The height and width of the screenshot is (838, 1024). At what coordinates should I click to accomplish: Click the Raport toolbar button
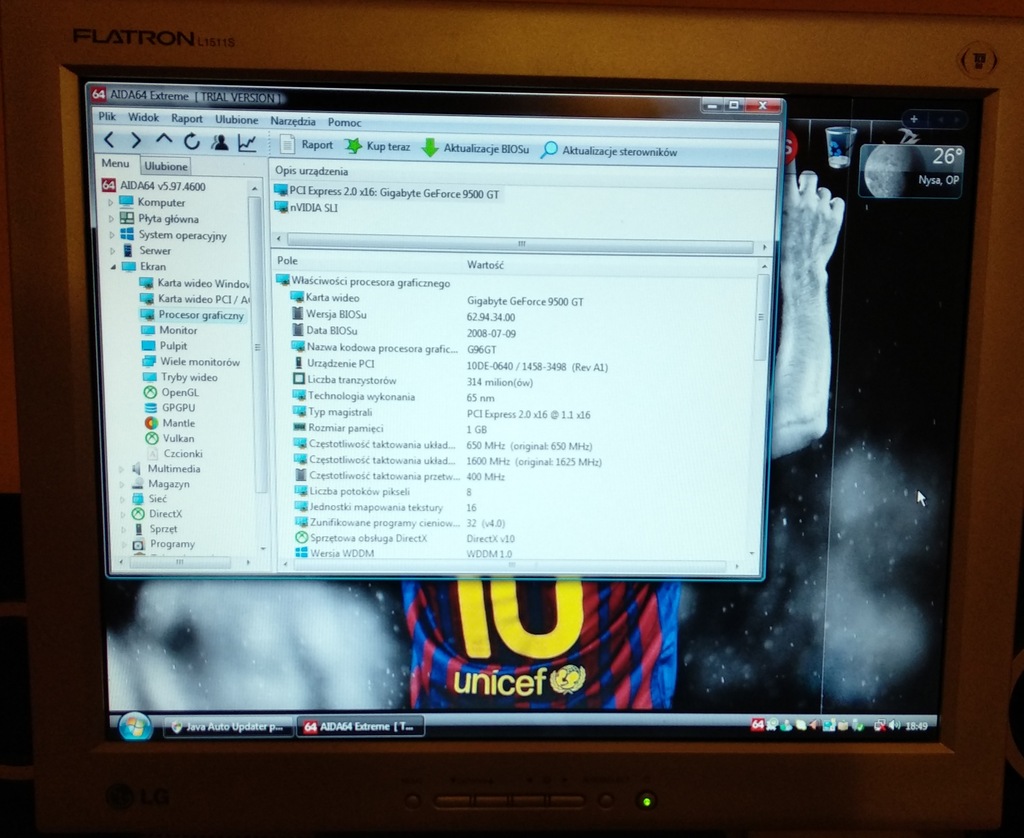coord(306,144)
